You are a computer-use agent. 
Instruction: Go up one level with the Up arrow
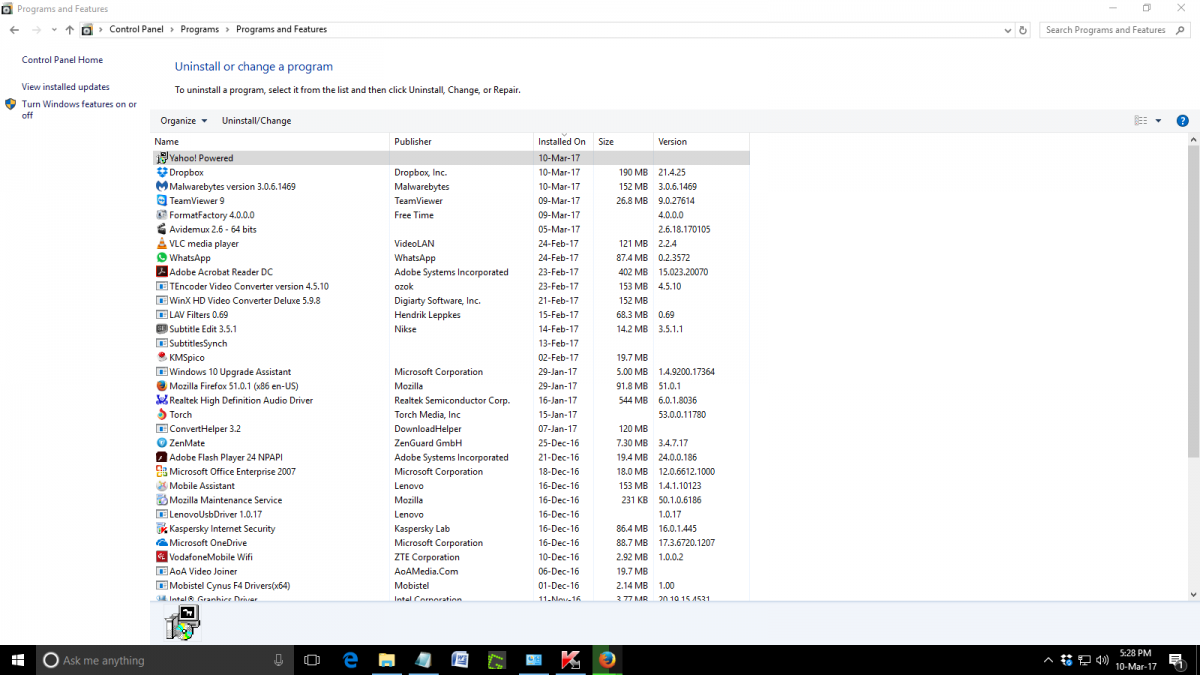click(x=69, y=30)
